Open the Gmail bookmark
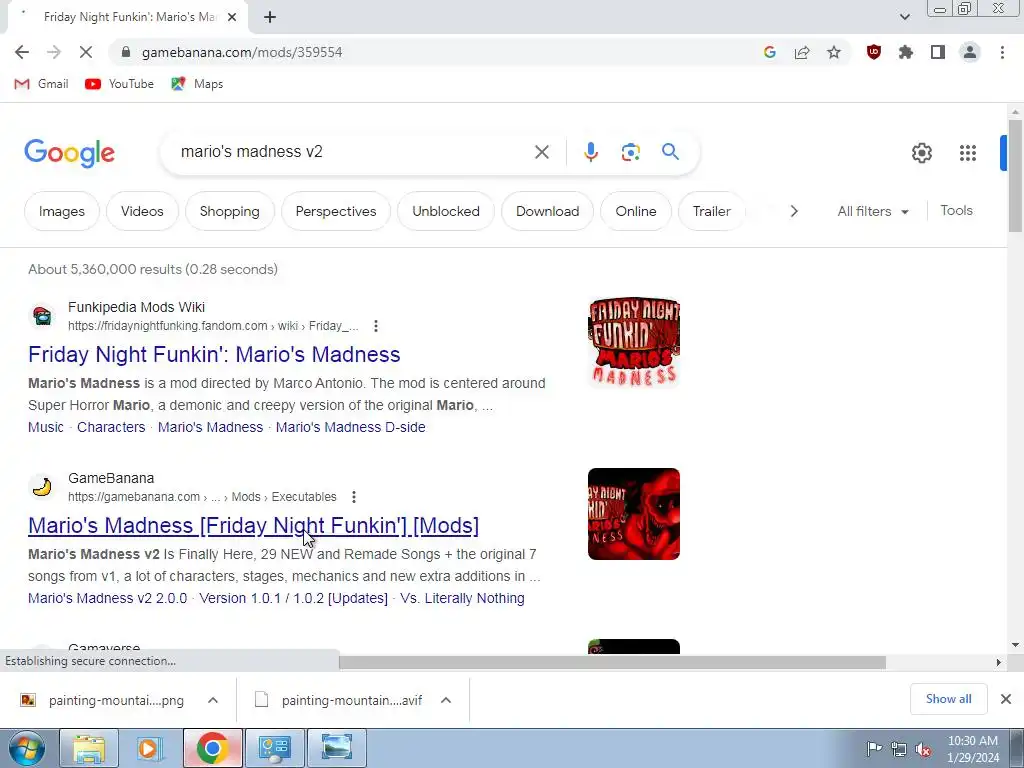Viewport: 1024px width, 768px height. (x=42, y=84)
